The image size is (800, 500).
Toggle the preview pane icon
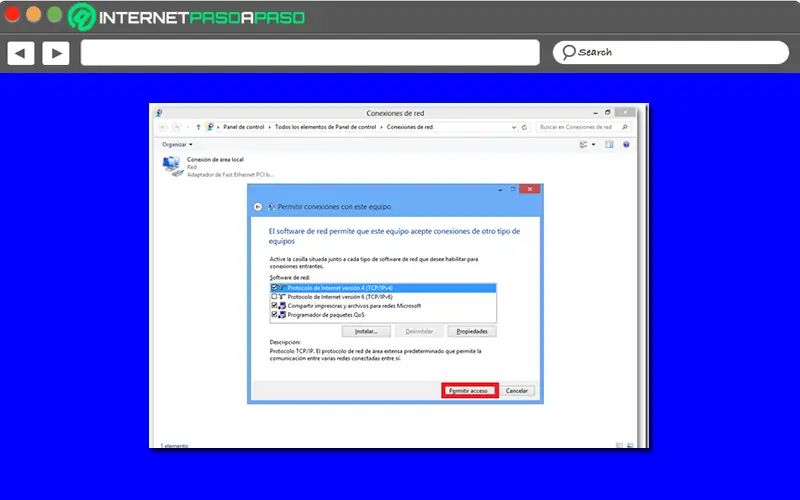point(609,145)
